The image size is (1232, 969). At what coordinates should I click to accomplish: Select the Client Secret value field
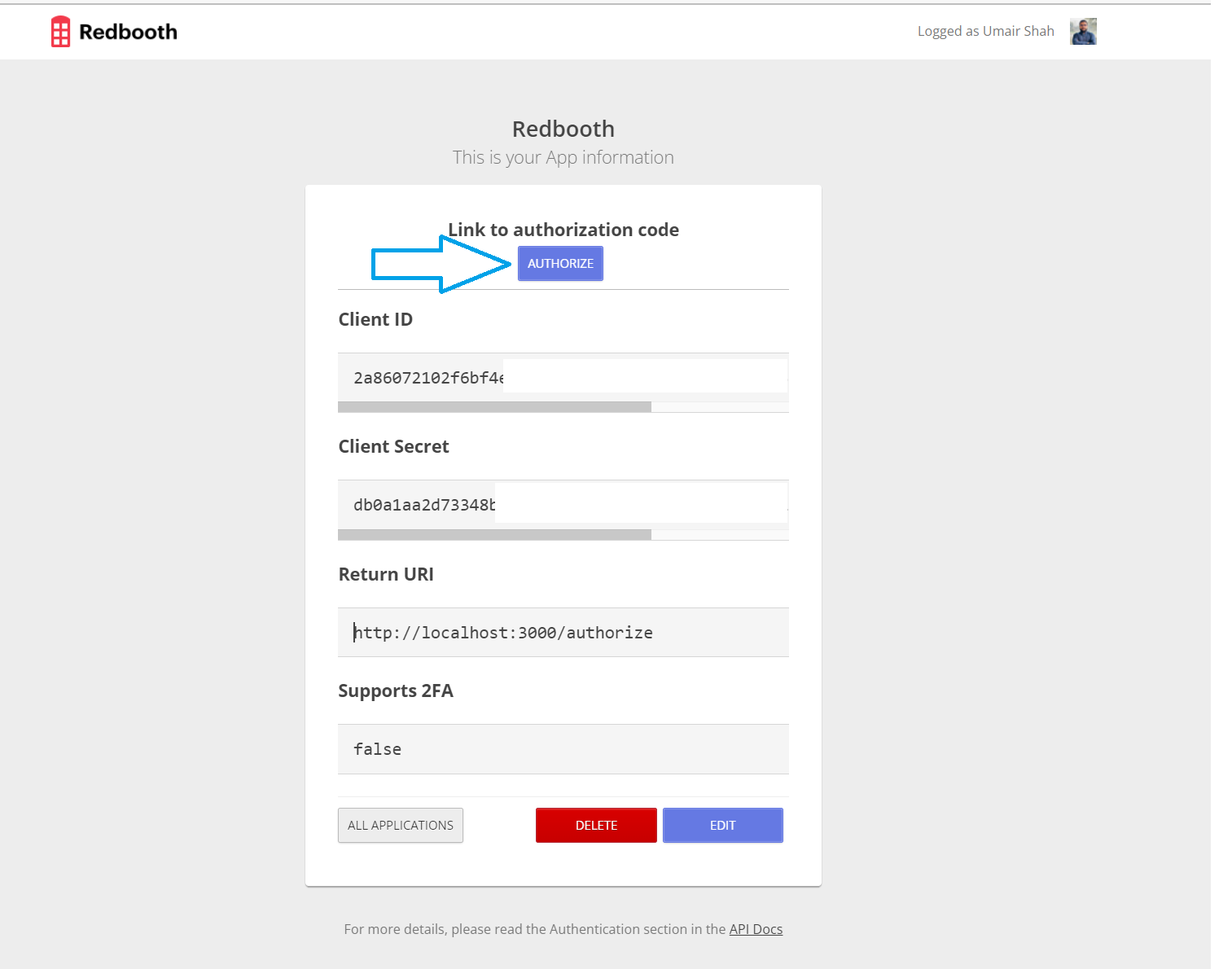[x=562, y=503]
